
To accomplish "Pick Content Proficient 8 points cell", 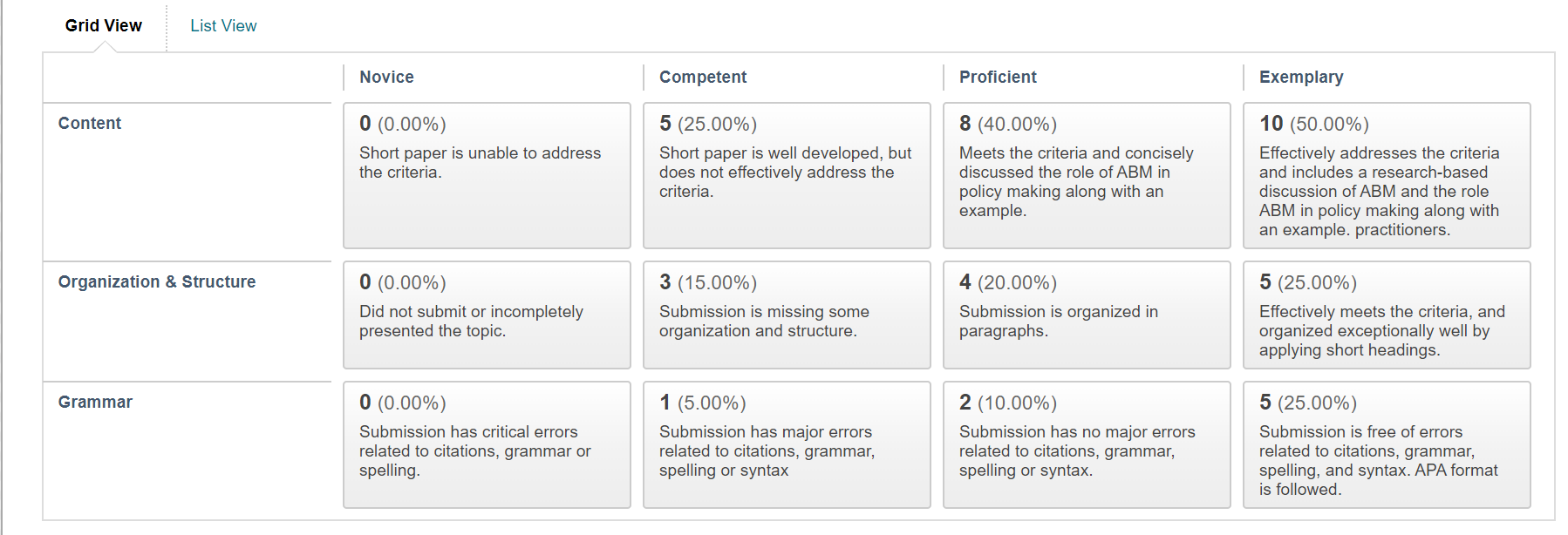I will (x=1087, y=176).
